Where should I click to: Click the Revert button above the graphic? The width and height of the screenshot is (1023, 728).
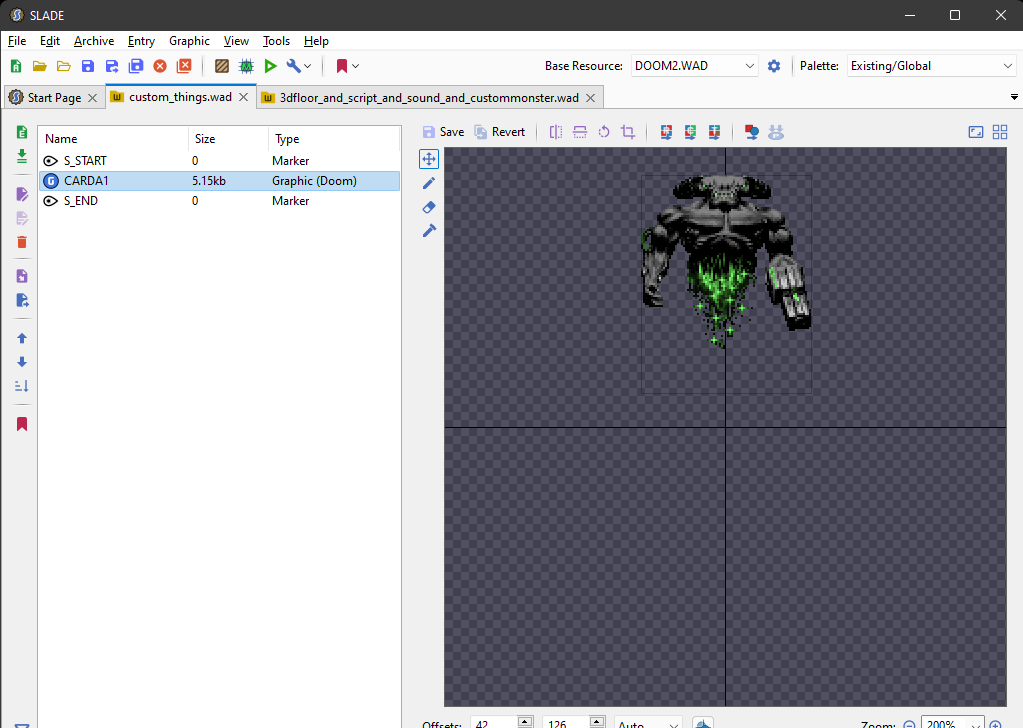(499, 132)
